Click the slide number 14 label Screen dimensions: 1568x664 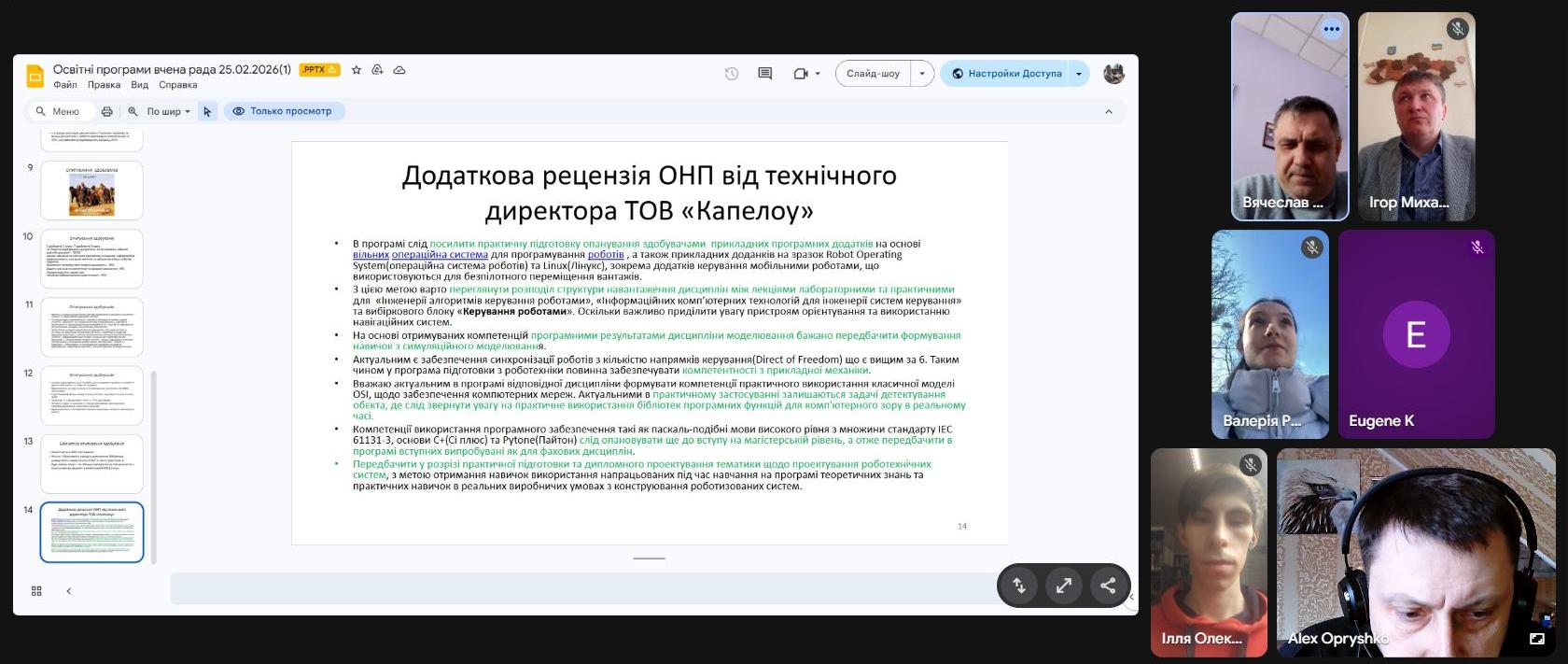pos(962,527)
